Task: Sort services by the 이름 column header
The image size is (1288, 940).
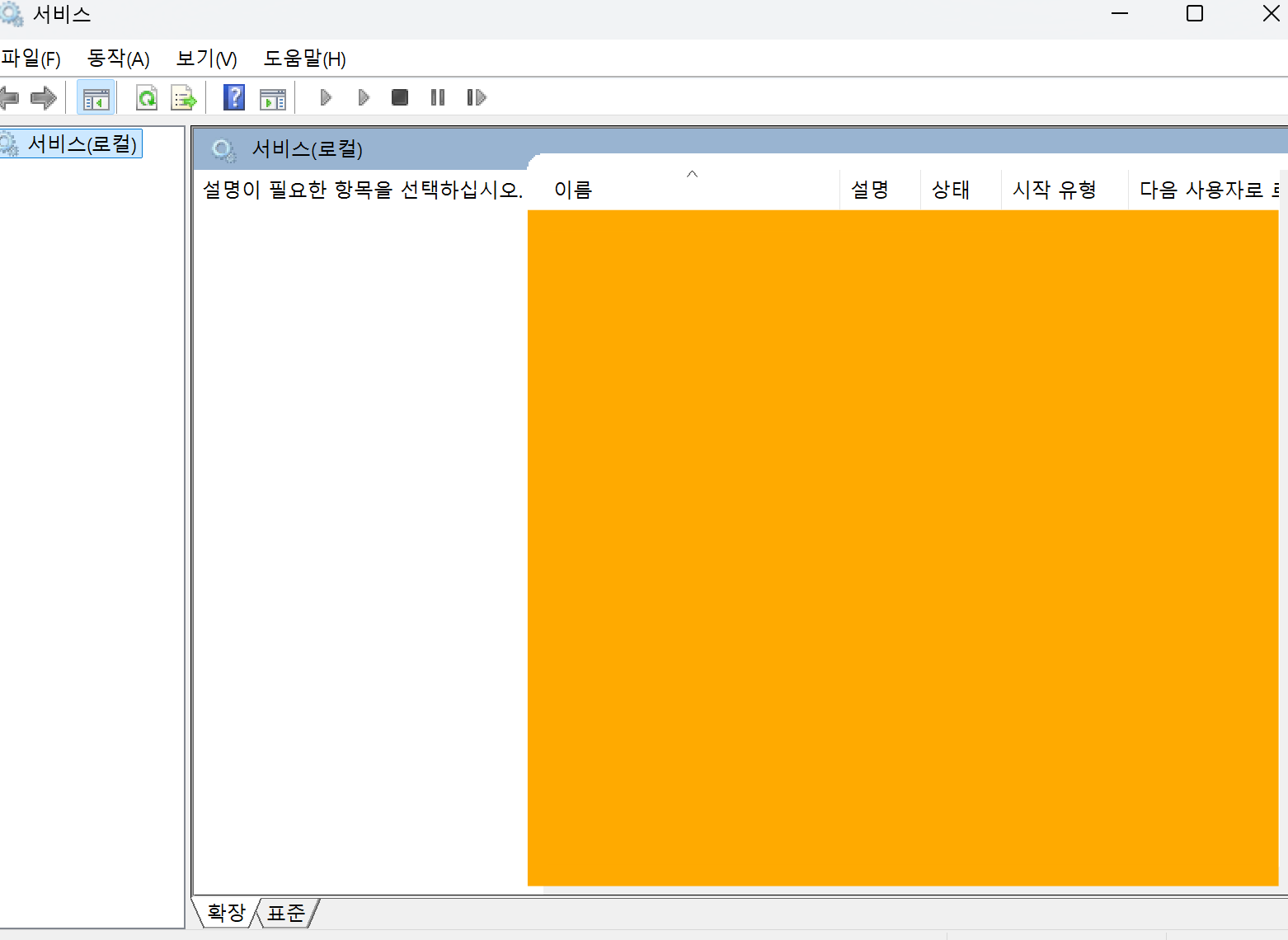Action: point(684,190)
